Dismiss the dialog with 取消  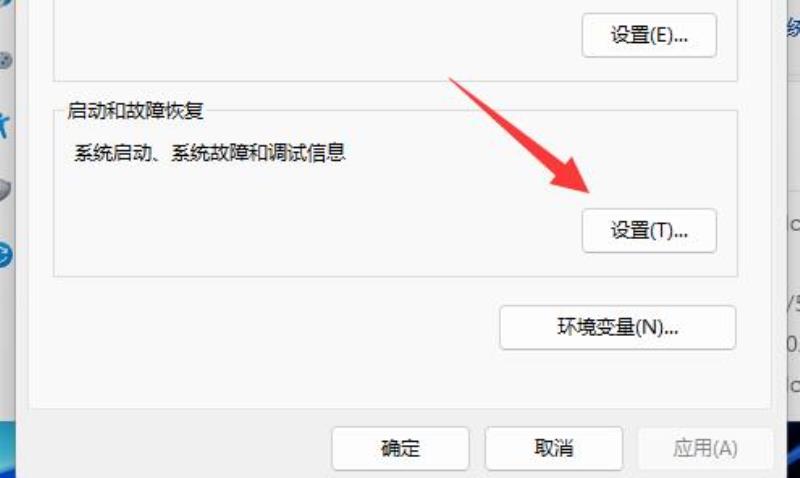[x=554, y=448]
